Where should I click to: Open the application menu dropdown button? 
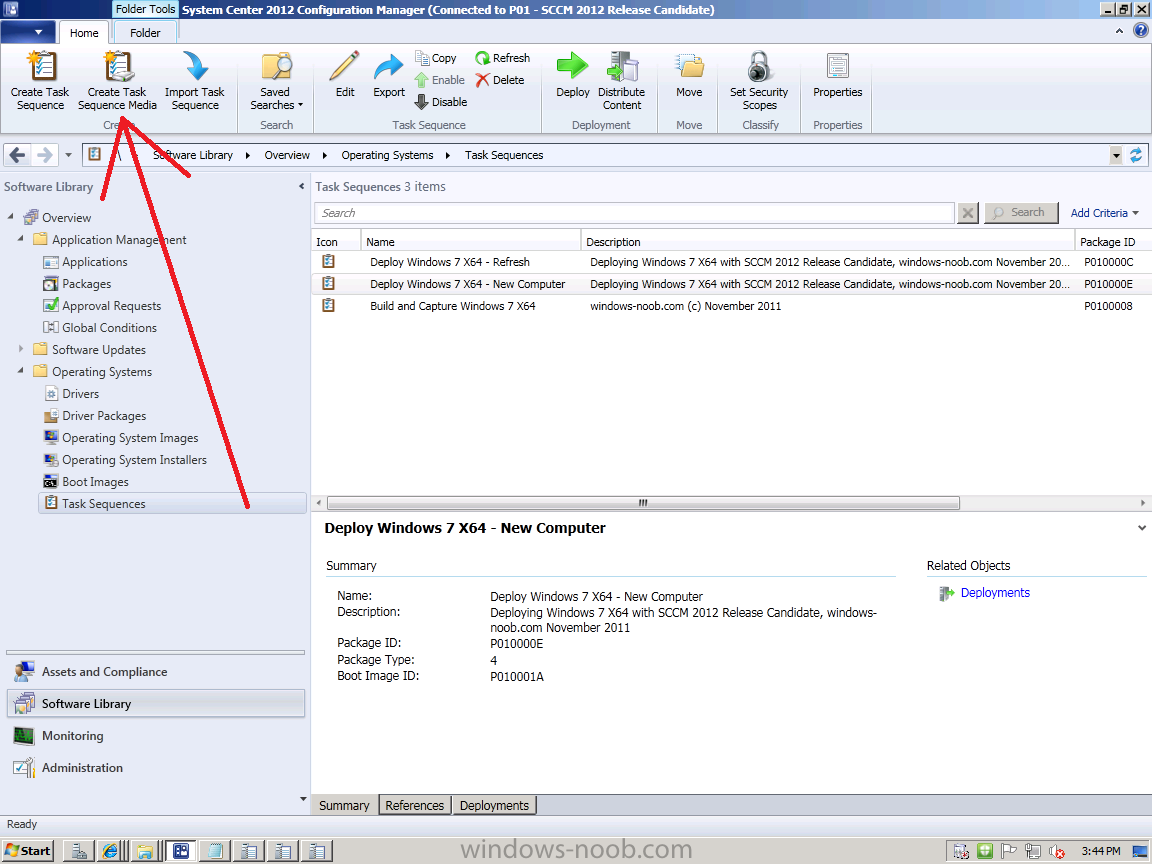(28, 32)
